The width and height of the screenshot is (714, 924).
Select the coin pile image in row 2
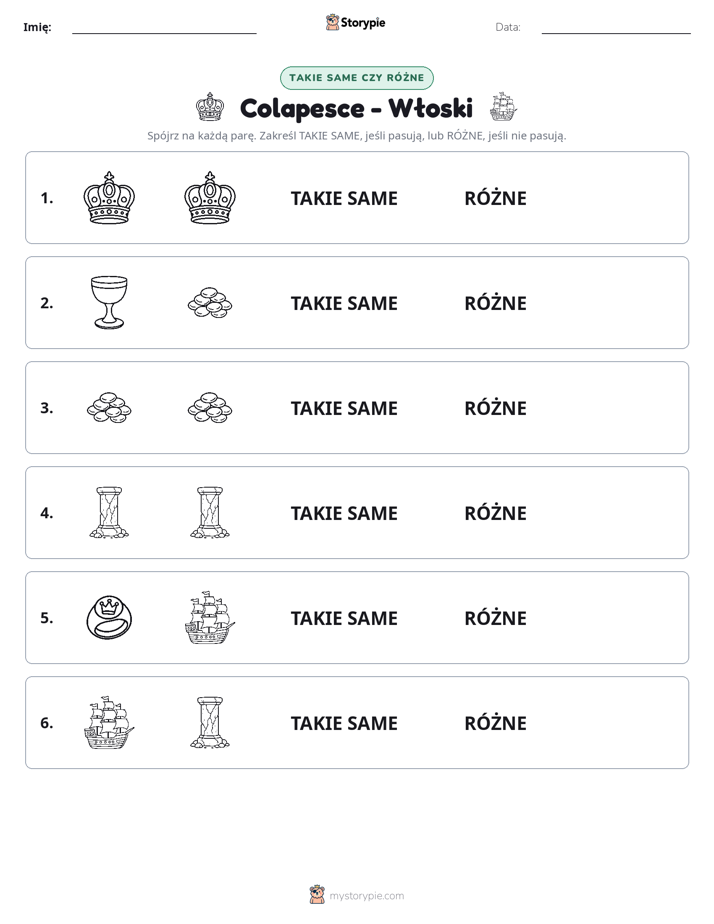210,303
